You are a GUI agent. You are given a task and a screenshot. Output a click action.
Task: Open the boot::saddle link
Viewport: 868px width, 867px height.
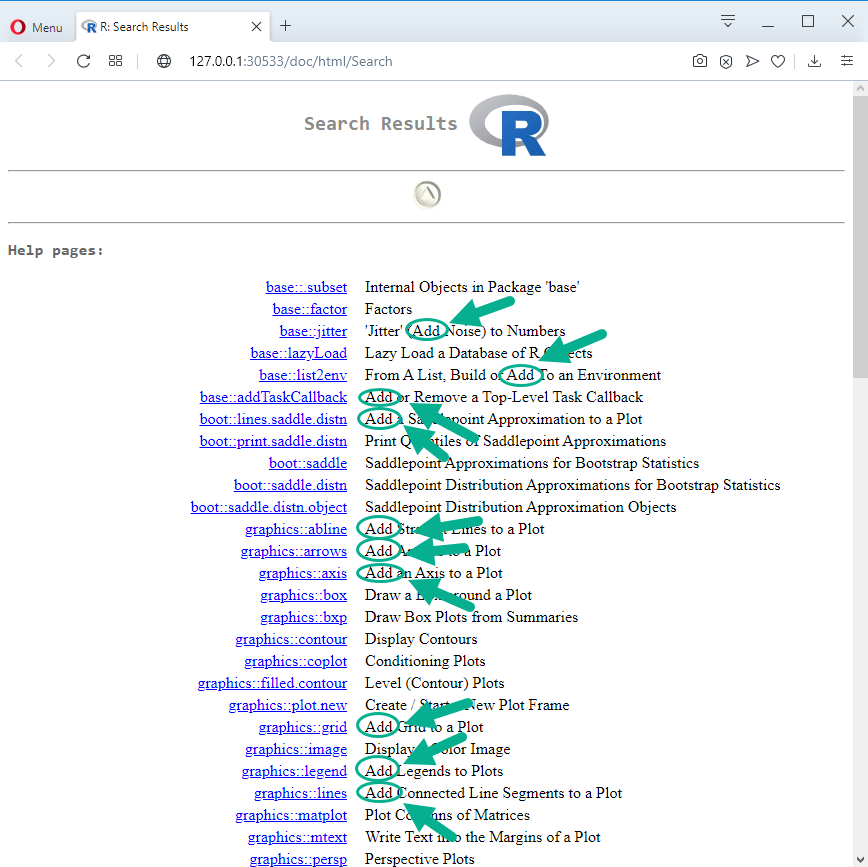[308, 463]
